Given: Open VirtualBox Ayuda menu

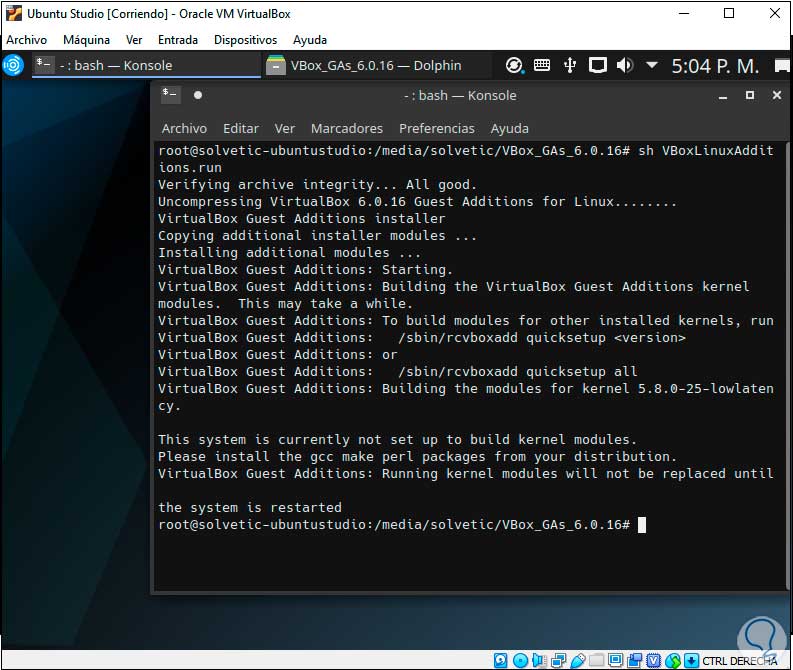Looking at the screenshot, I should point(310,39).
